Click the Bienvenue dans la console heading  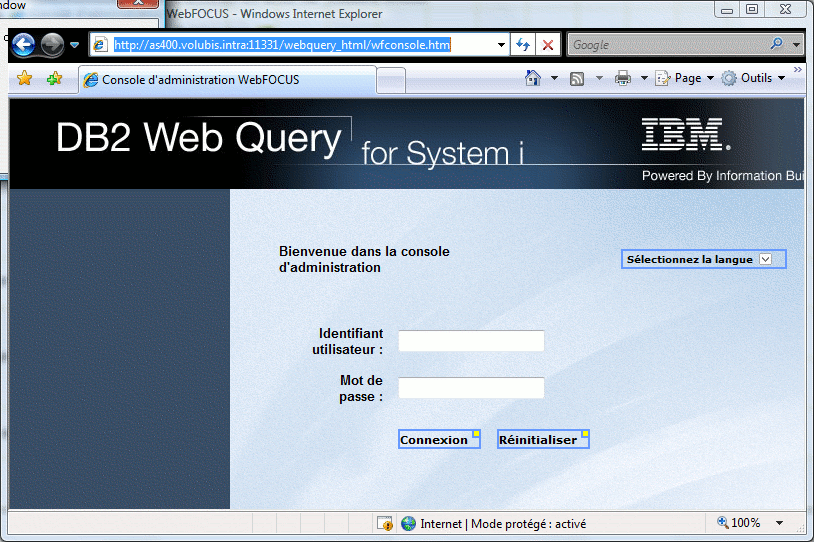[364, 259]
